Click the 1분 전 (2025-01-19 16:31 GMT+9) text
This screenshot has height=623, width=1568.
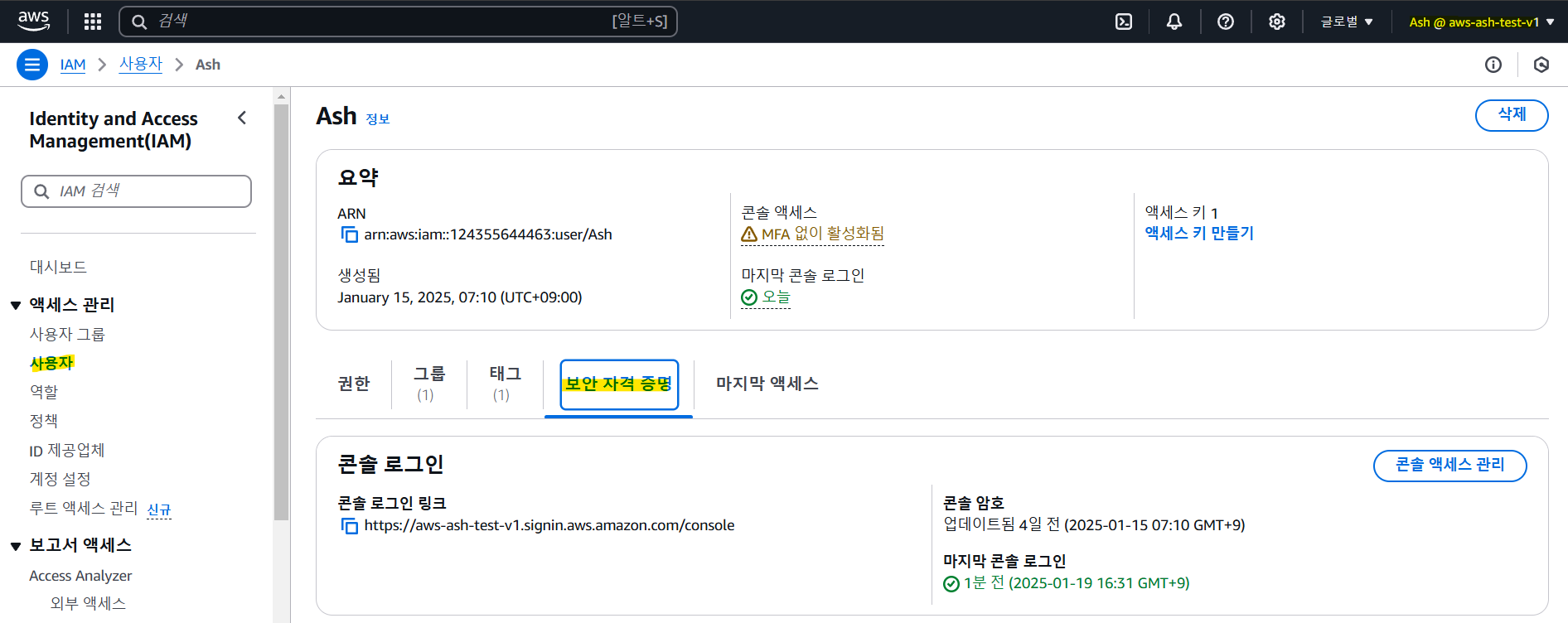tap(1077, 583)
